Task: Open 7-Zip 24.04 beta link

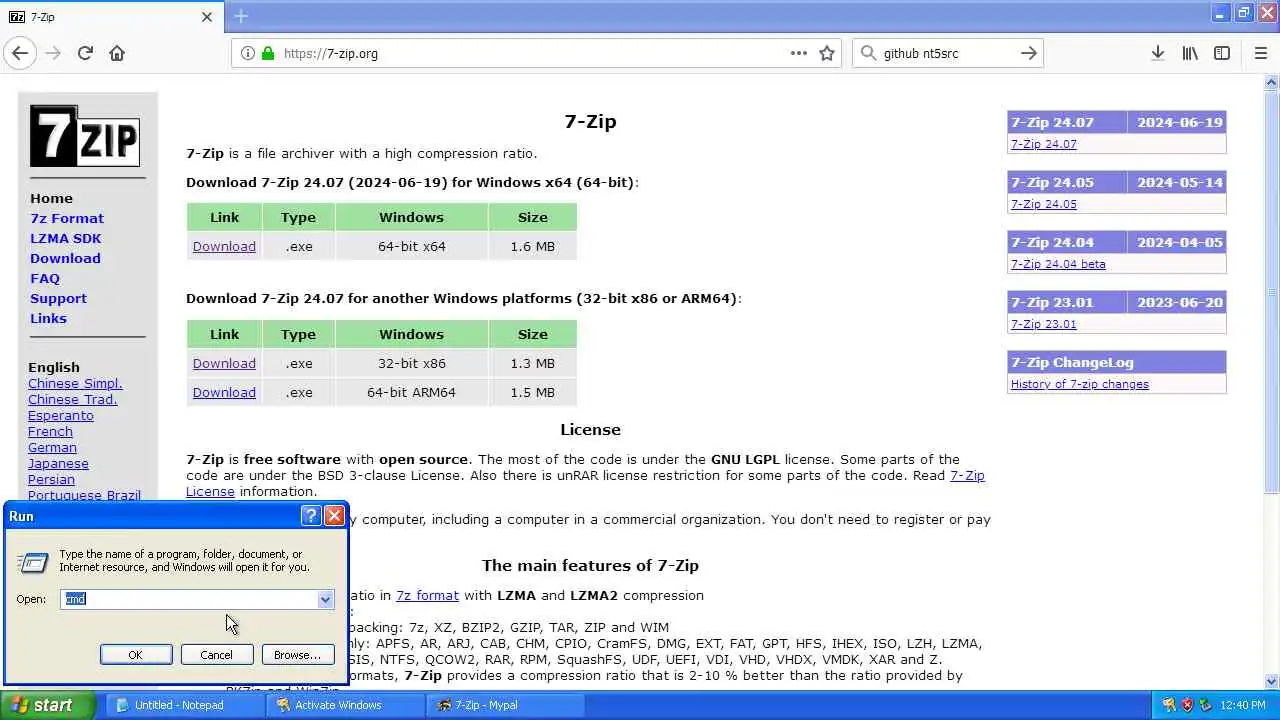Action: 1058,264
